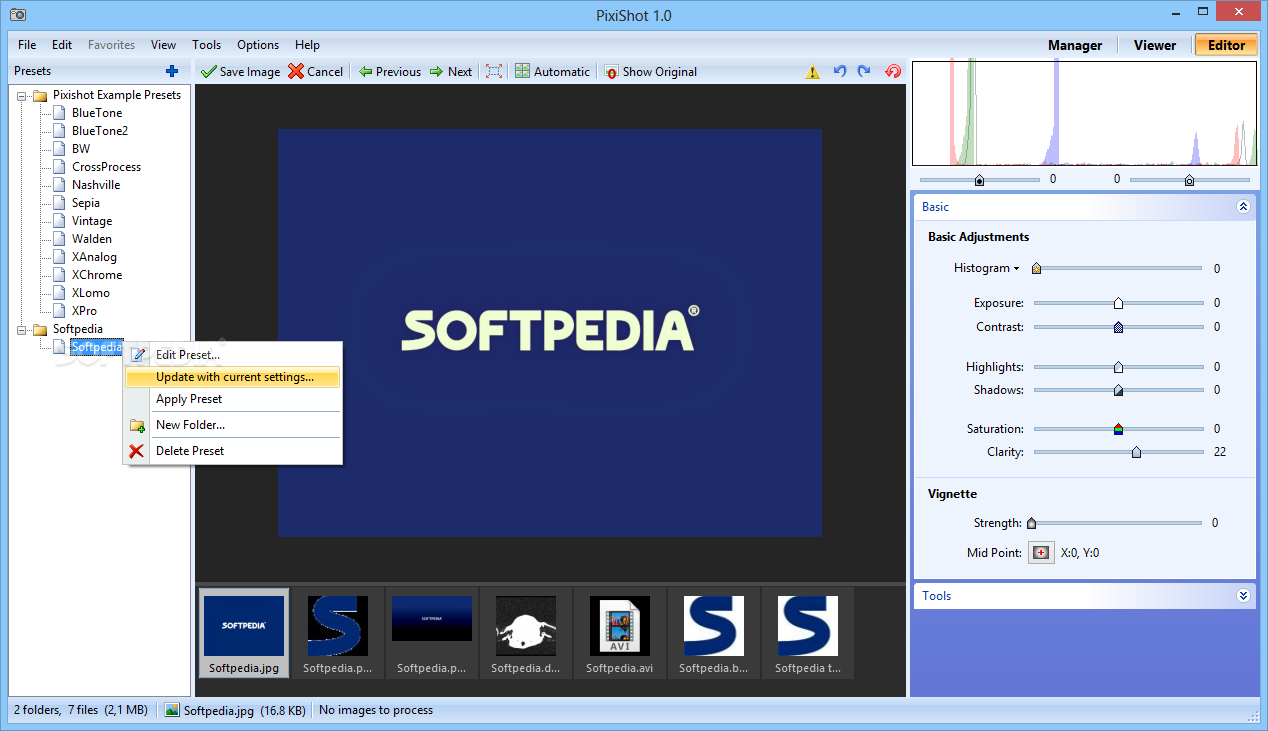Open the Options menu
Viewport: 1268px width, 731px height.
[258, 45]
